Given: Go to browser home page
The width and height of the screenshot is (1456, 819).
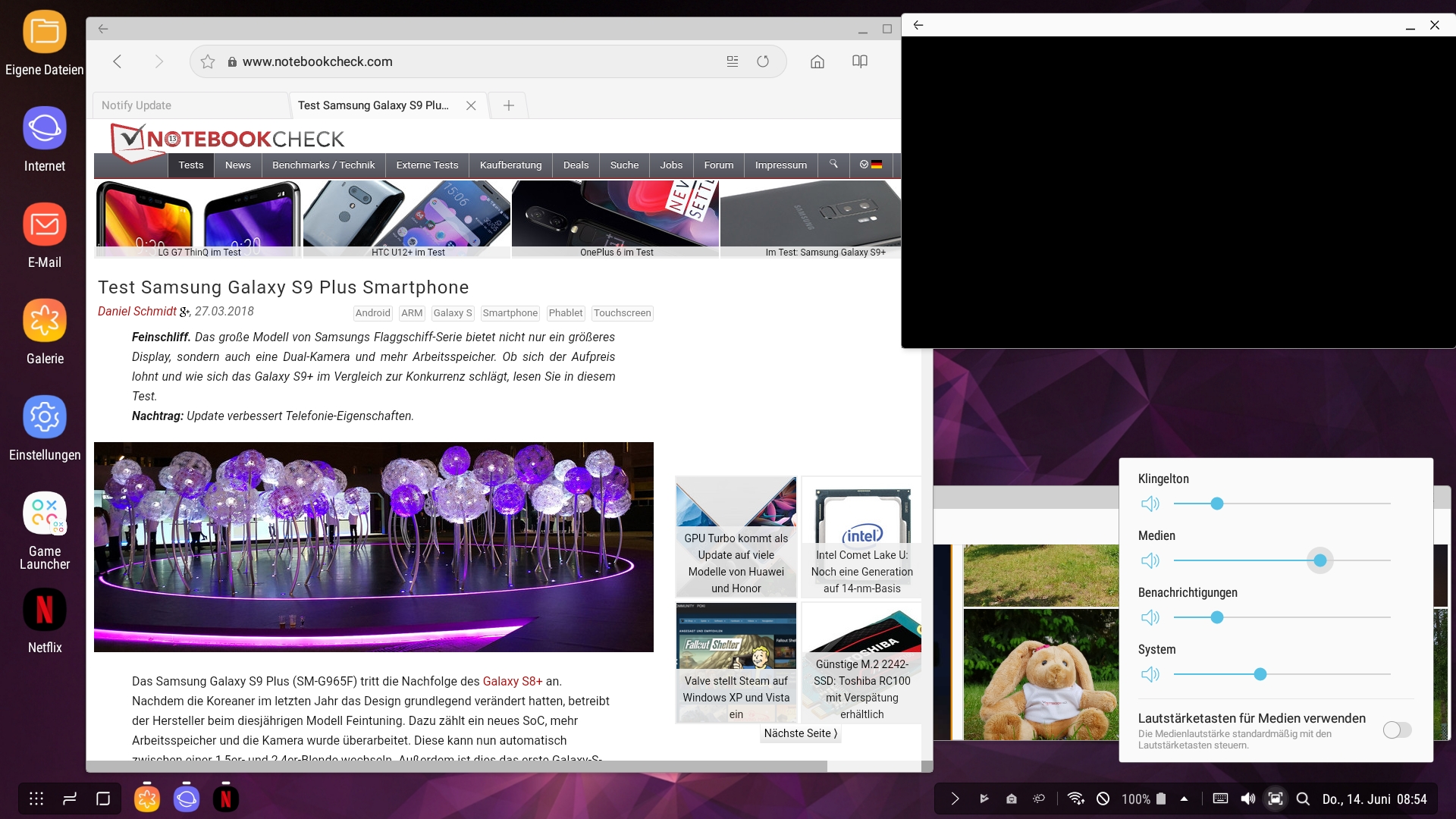Looking at the screenshot, I should click(817, 61).
